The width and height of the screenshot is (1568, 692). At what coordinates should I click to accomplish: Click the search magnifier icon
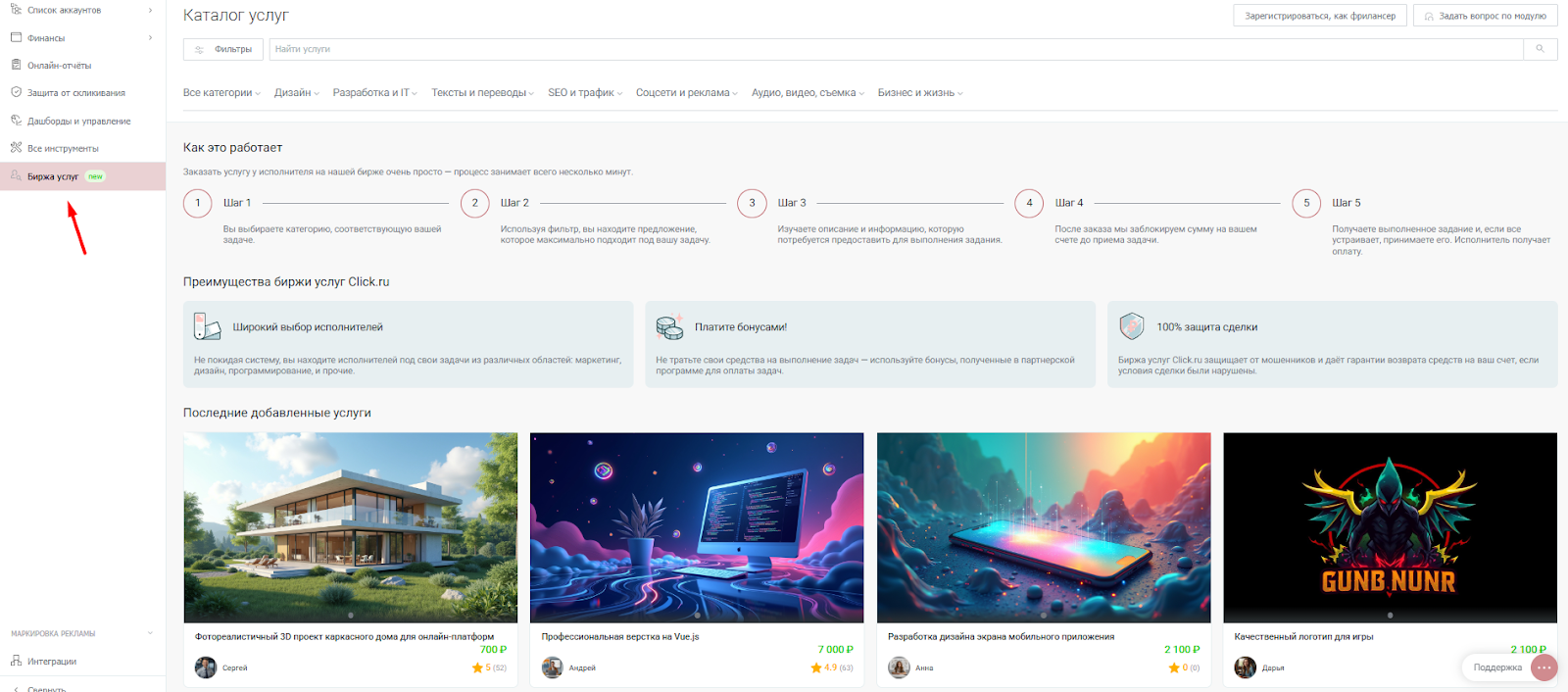[x=1540, y=49]
